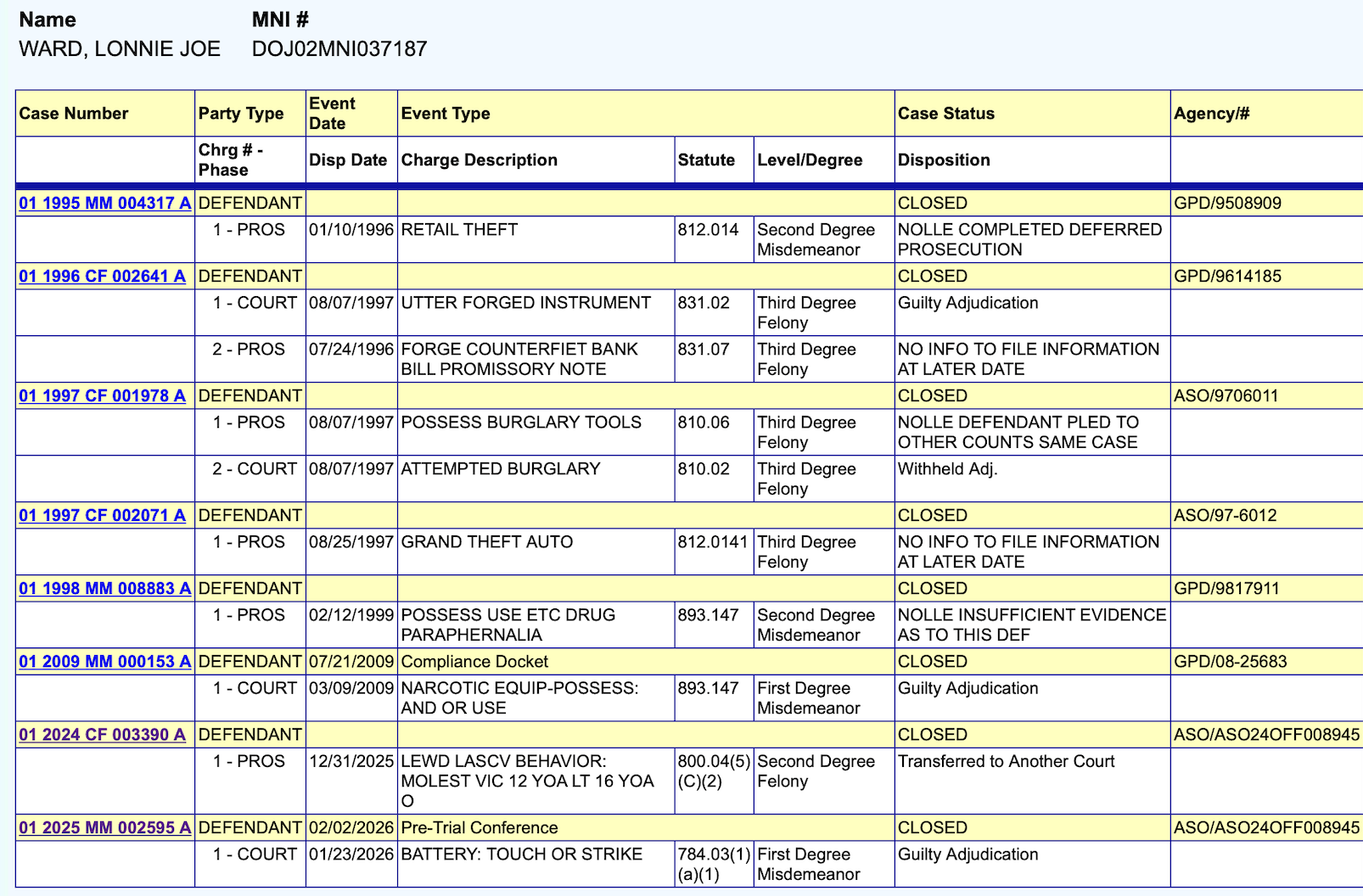The width and height of the screenshot is (1363, 896).
Task: Click the Statute subheader
Action: (x=706, y=160)
